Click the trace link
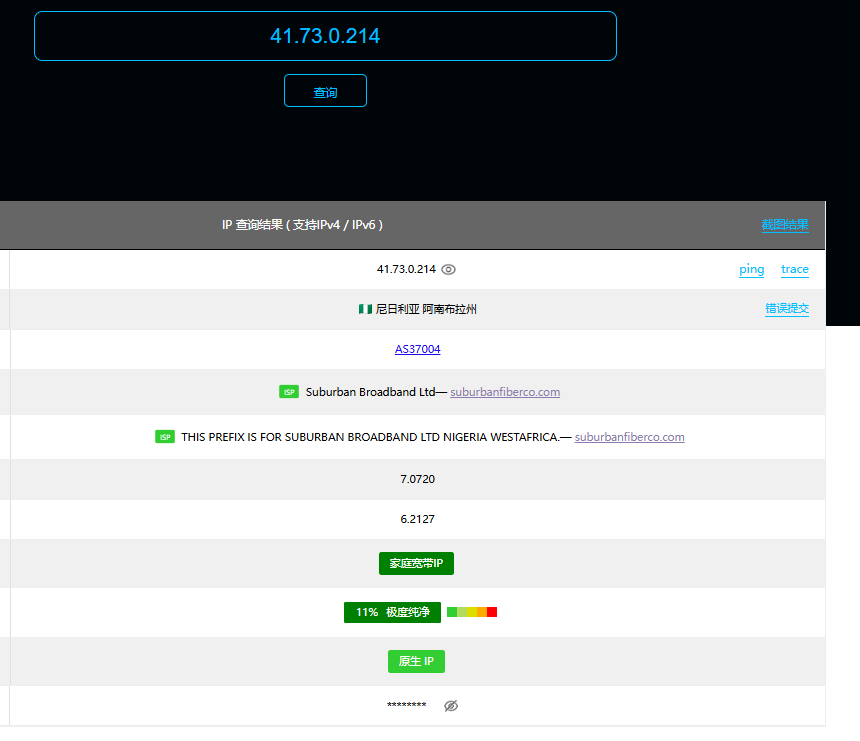Image resolution: width=860 pixels, height=741 pixels. [795, 269]
